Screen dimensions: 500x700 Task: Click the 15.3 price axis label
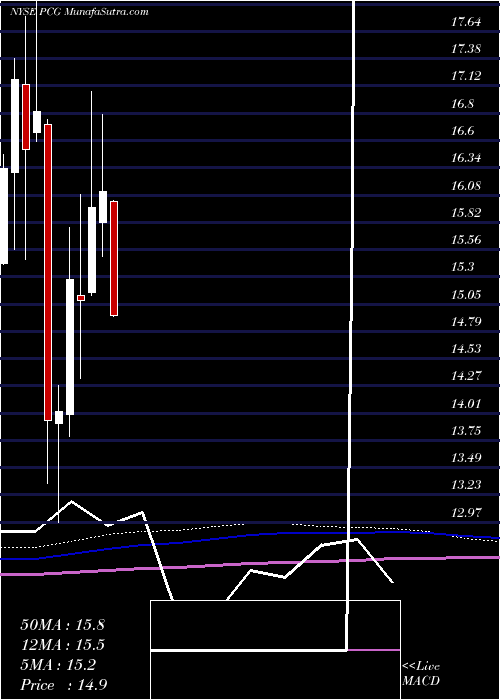(462, 267)
